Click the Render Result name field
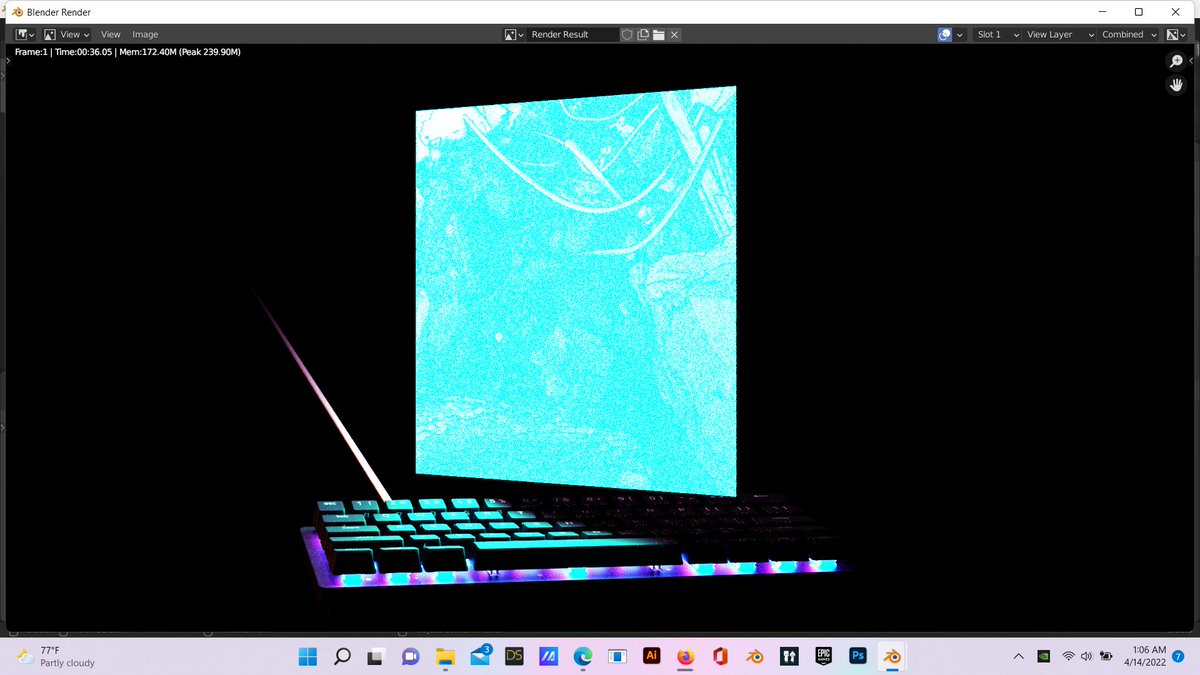The width and height of the screenshot is (1200, 675). 572,34
